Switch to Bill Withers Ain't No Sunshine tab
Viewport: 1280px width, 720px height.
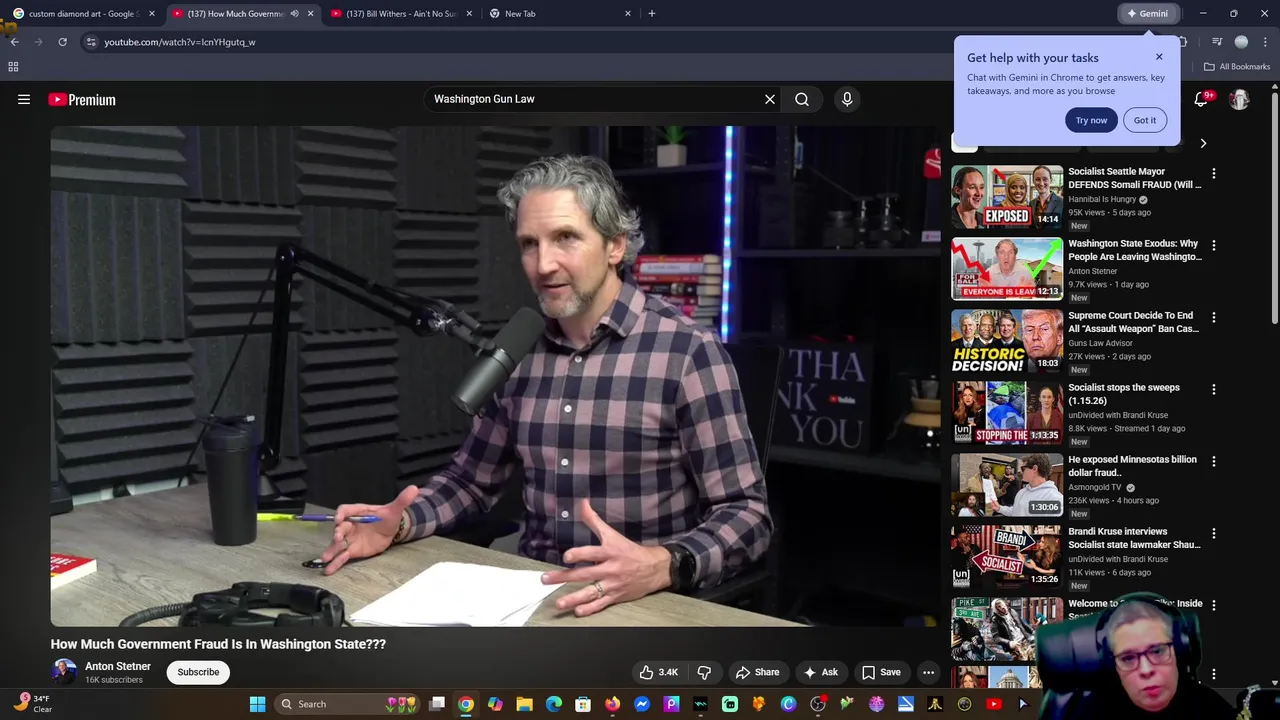click(400, 14)
